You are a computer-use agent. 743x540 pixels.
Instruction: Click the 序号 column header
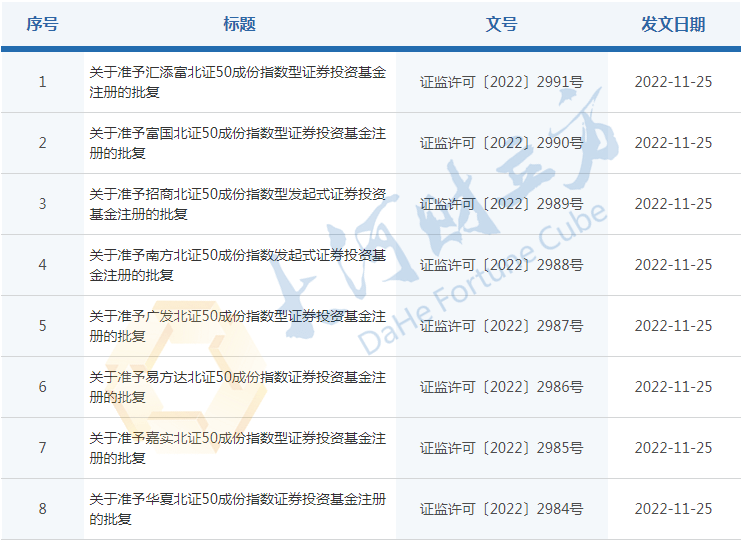42,24
